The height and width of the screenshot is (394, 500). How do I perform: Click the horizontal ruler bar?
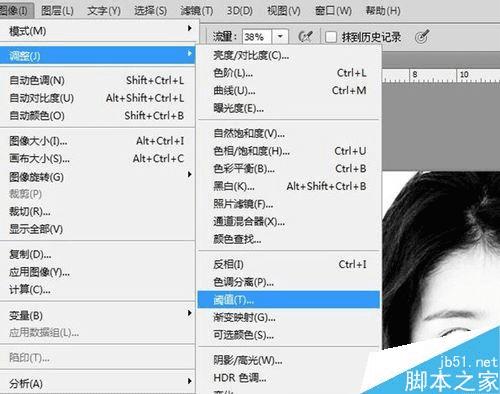440,76
